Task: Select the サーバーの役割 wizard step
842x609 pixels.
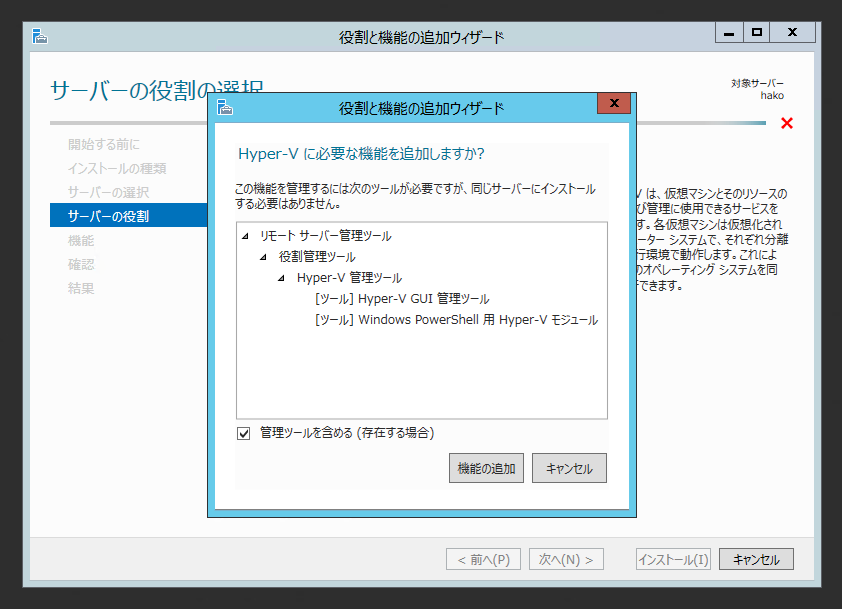Action: [x=128, y=215]
